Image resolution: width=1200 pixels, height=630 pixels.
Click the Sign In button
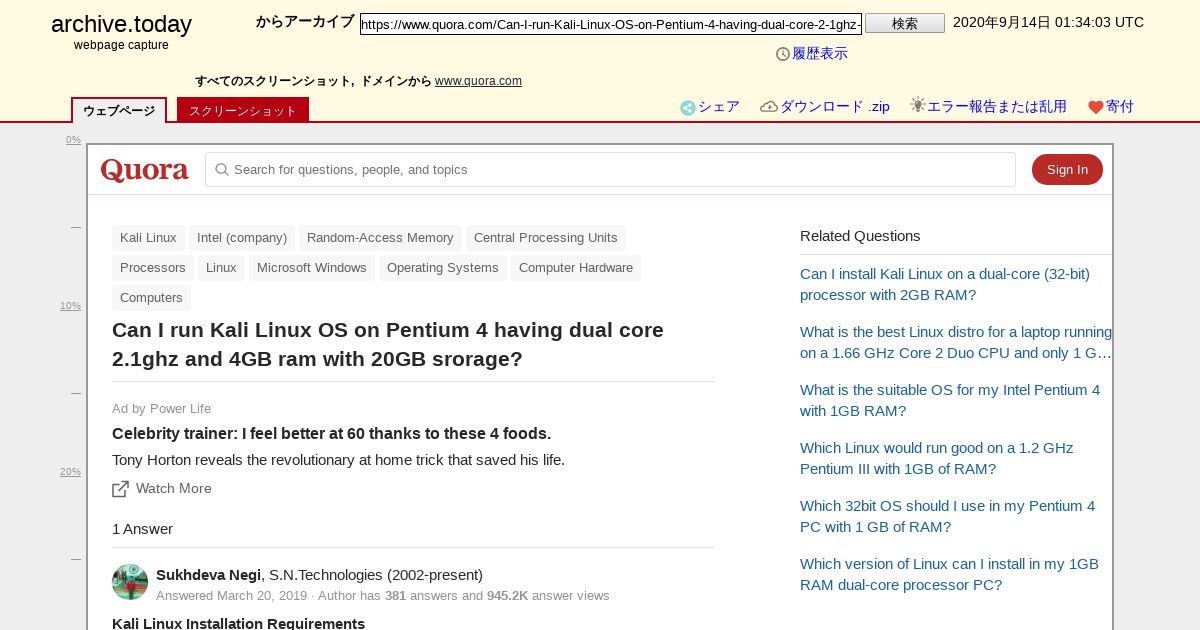pos(1067,170)
